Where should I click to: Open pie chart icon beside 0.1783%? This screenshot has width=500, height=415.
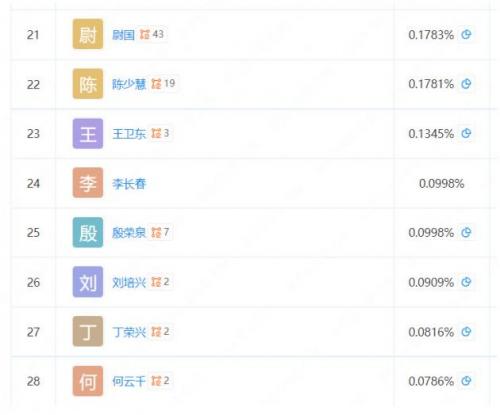click(466, 34)
